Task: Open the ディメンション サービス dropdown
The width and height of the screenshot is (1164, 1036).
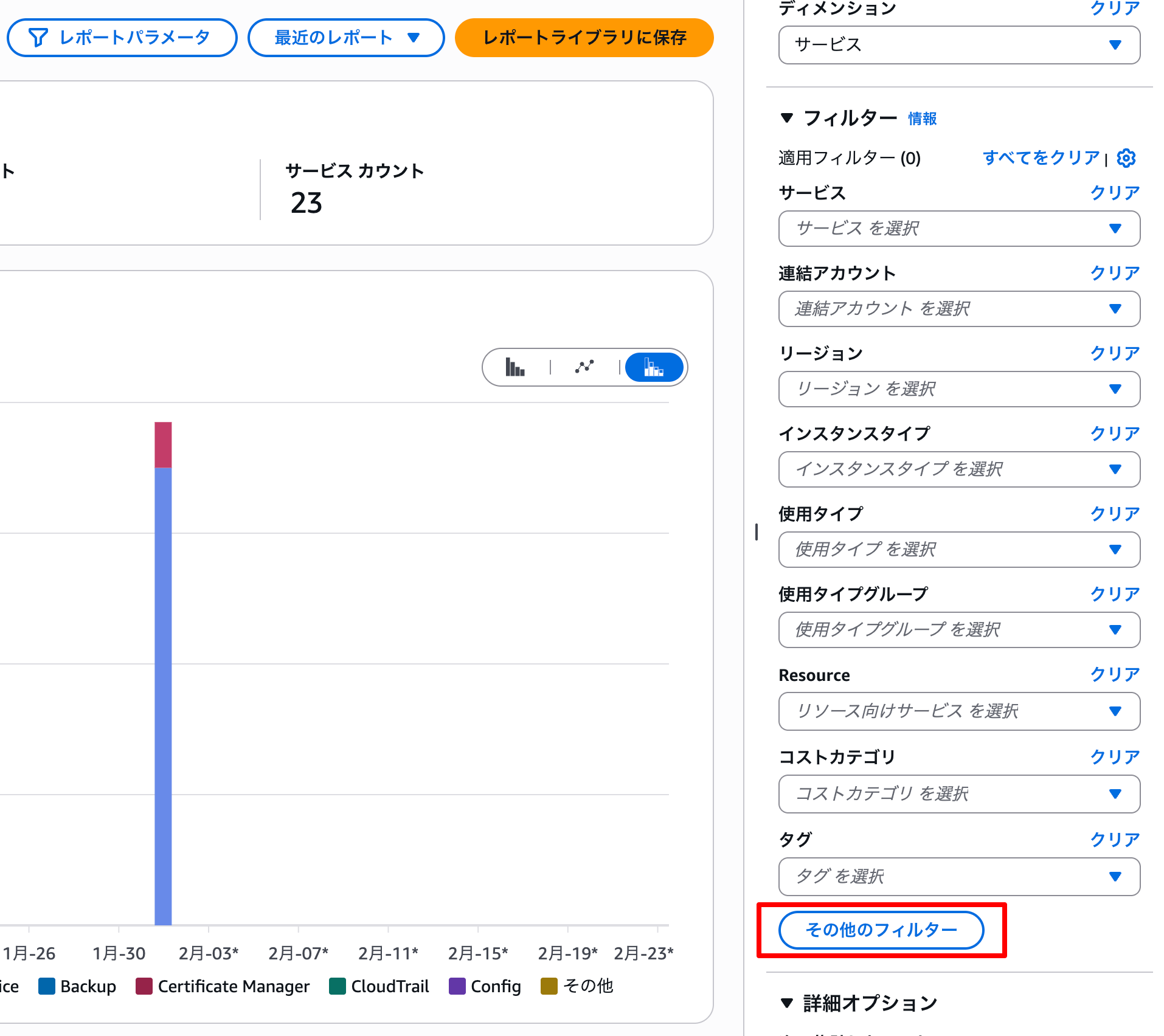Action: click(959, 45)
